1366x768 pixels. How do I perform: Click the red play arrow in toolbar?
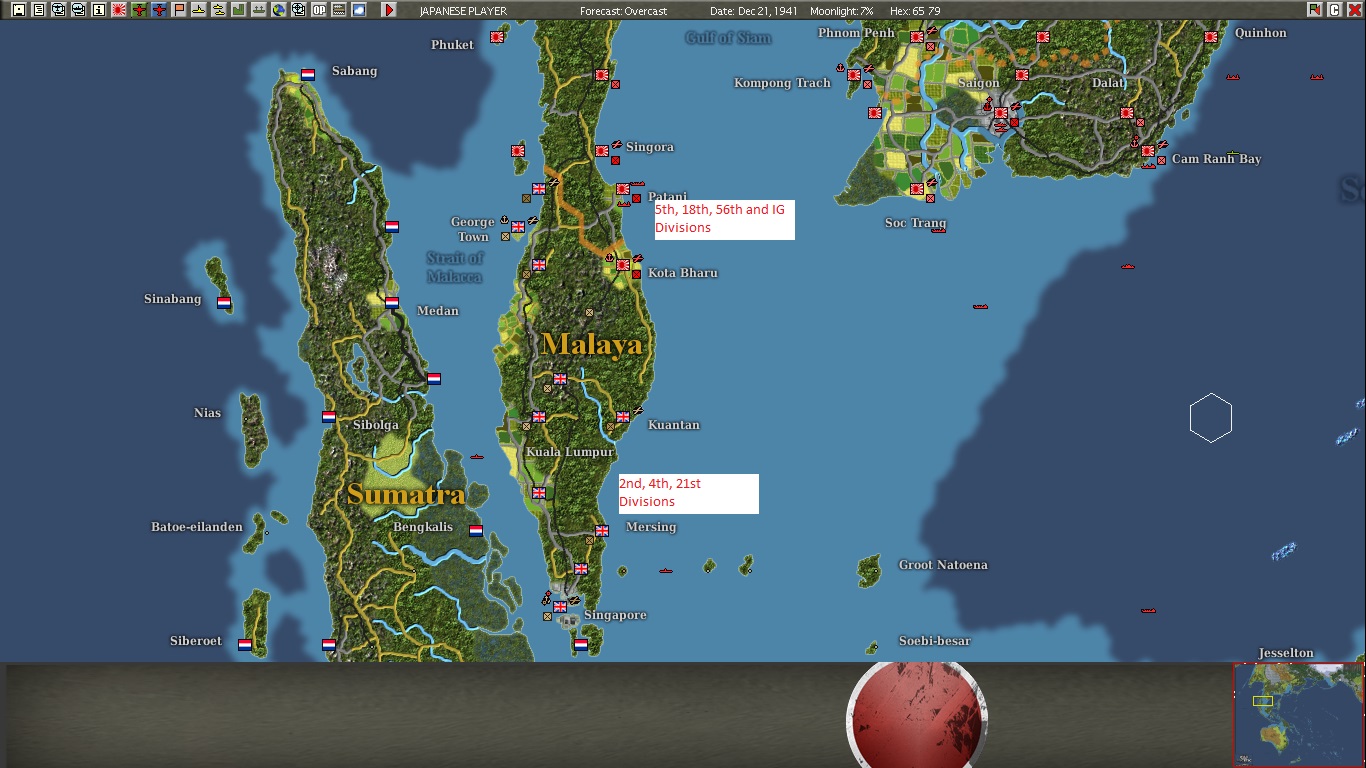coord(389,10)
